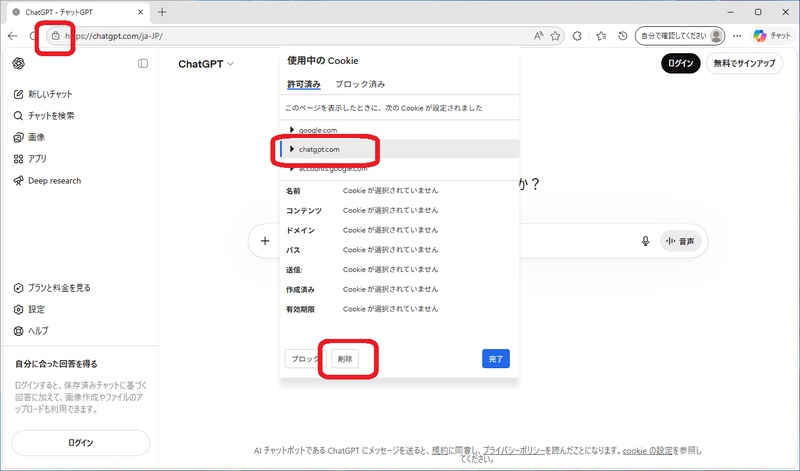Open ヘルプ in sidebar
Screen dimensions: 800x471
click(31, 331)
